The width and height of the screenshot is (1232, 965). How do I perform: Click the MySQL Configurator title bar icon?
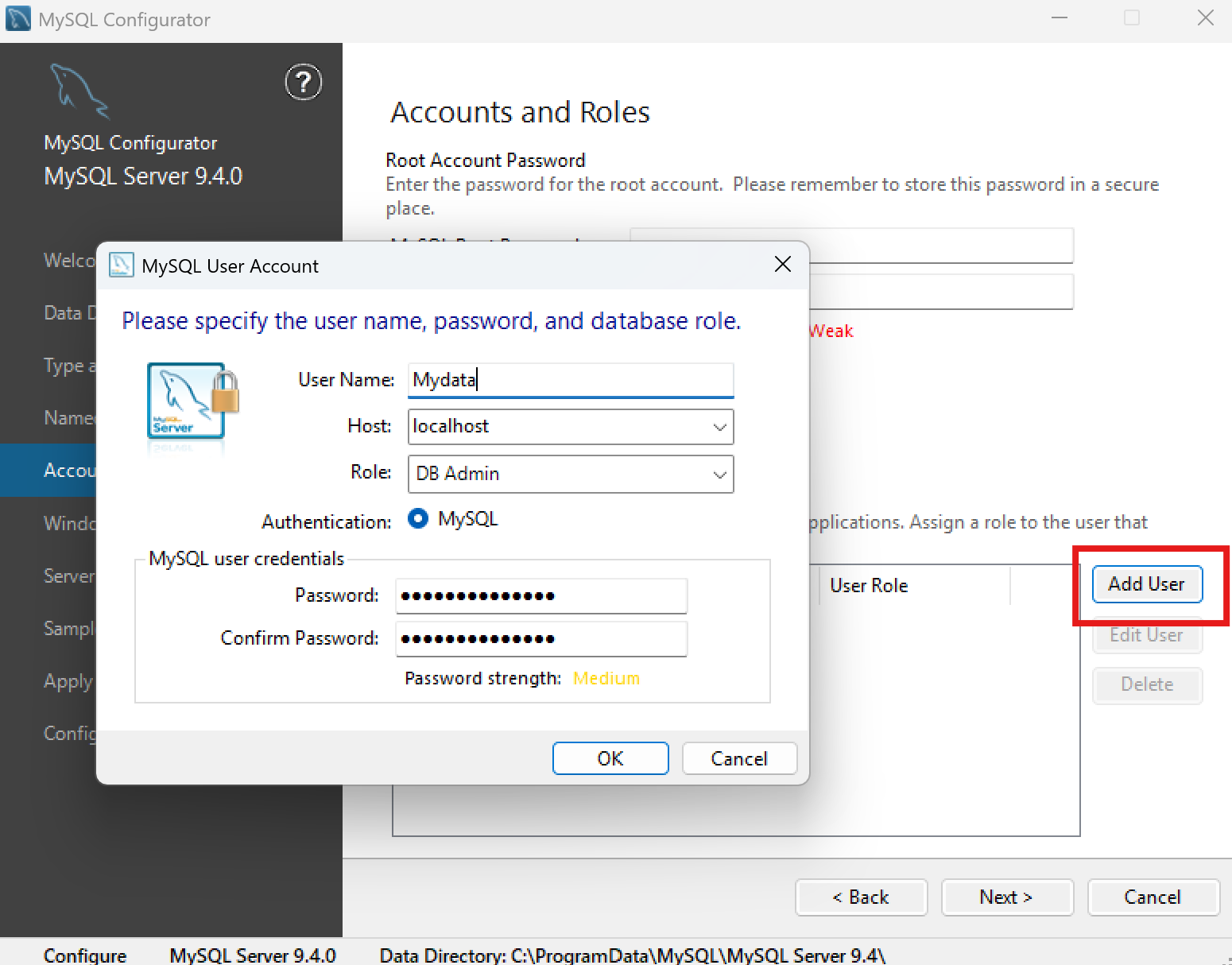click(18, 18)
